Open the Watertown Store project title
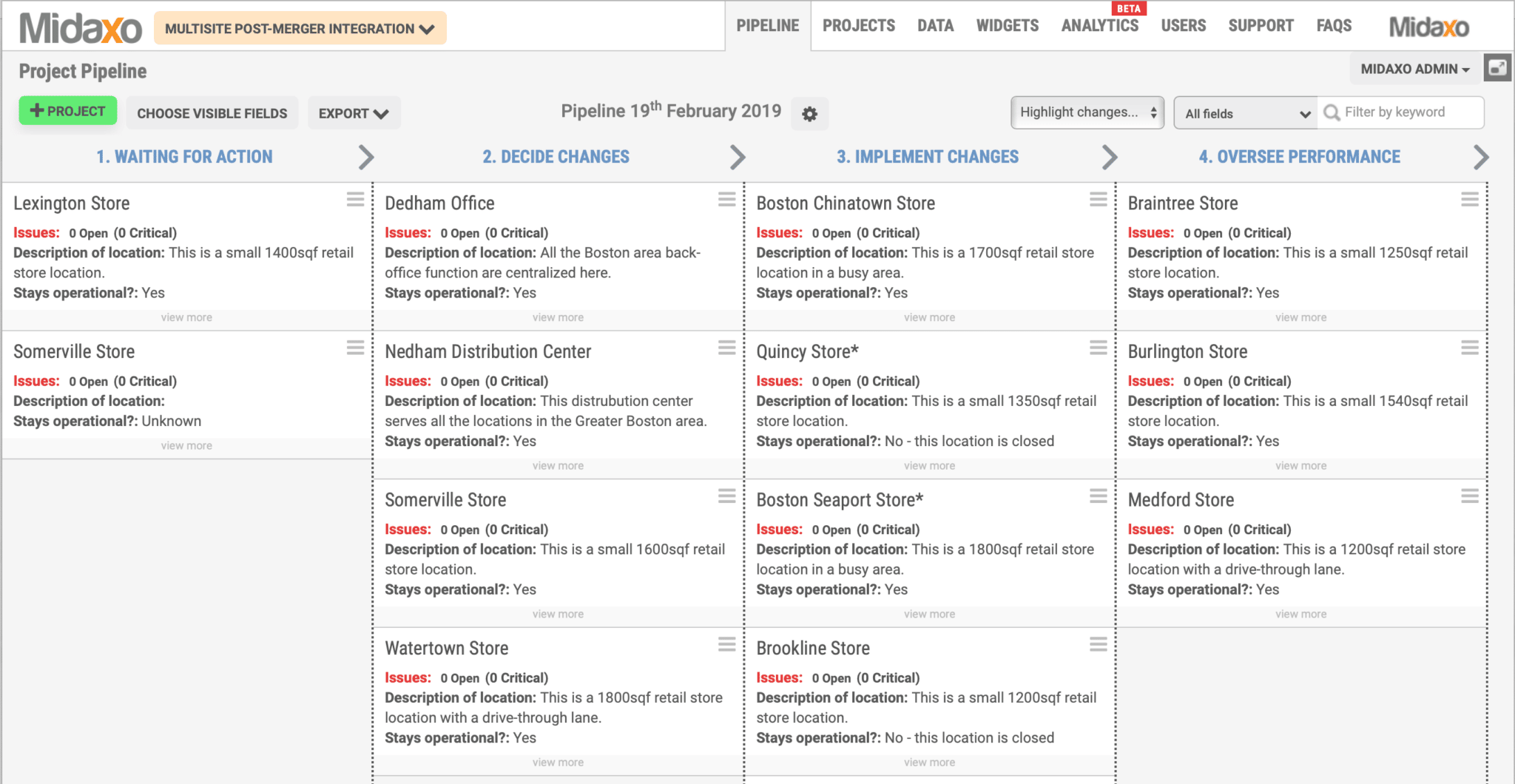Viewport: 1515px width, 784px height. pyautogui.click(x=447, y=648)
